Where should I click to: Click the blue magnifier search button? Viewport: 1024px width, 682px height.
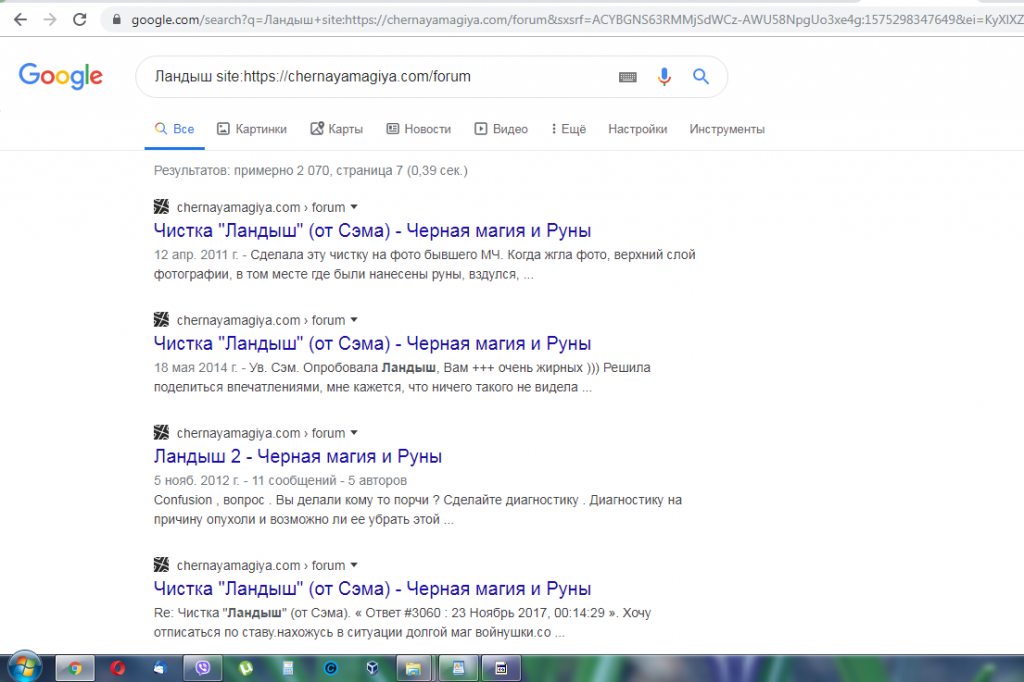[x=701, y=76]
